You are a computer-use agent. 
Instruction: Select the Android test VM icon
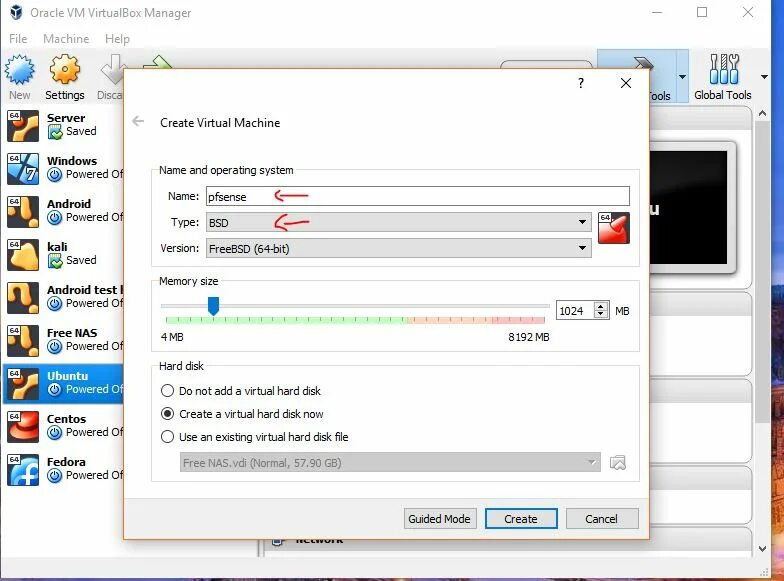coord(23,298)
